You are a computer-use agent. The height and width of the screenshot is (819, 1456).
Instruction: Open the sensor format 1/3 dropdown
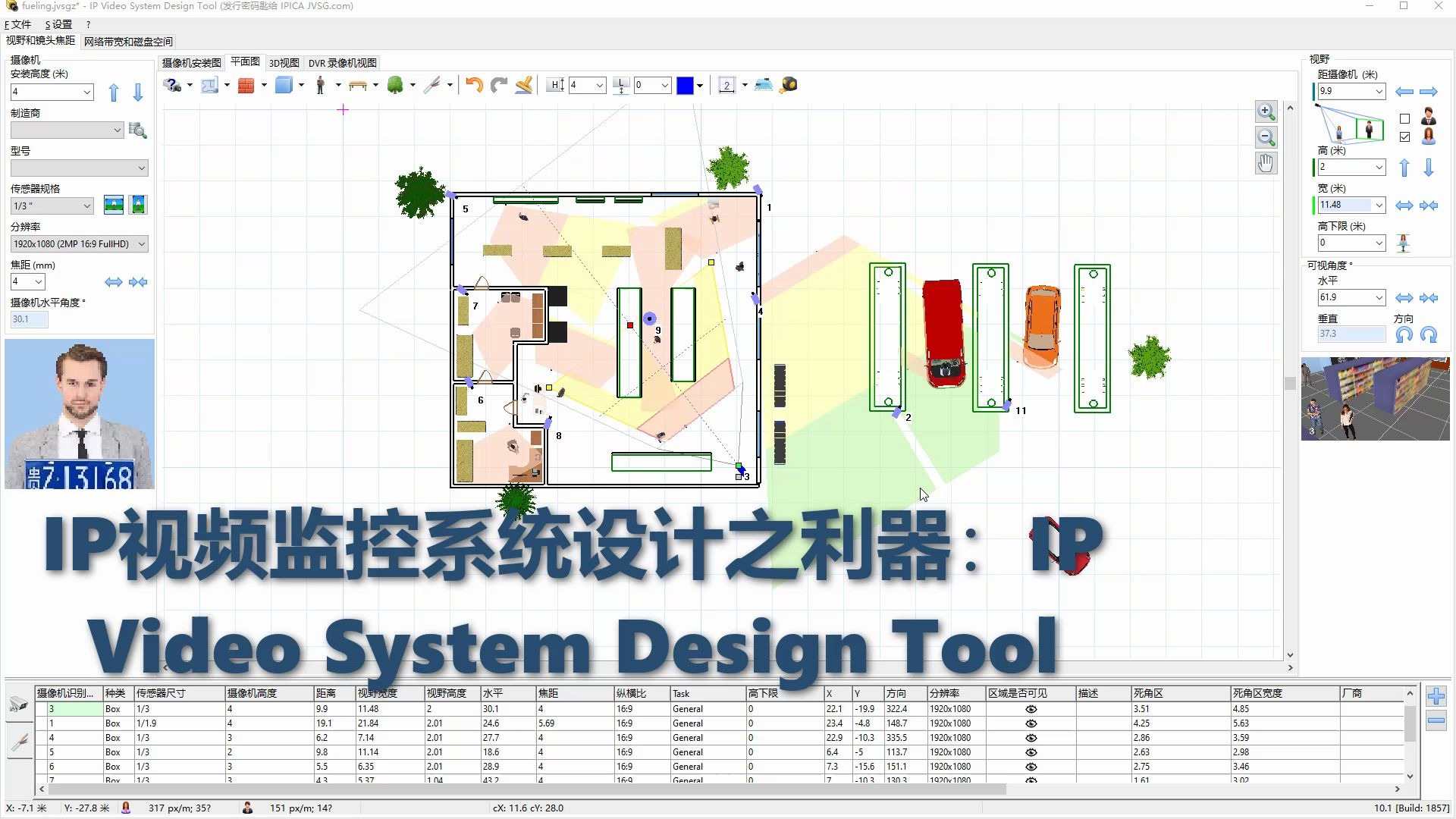[87, 206]
